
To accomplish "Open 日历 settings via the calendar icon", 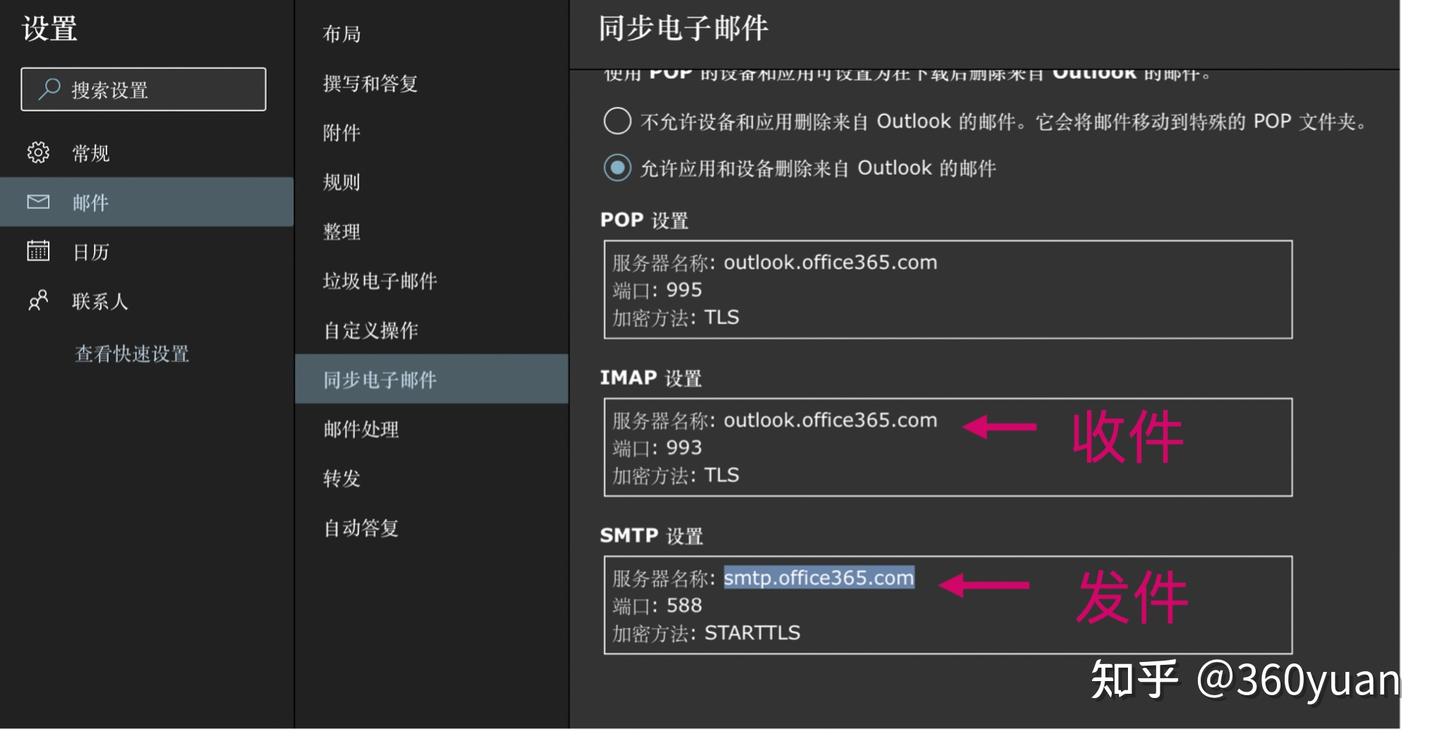I will [37, 251].
